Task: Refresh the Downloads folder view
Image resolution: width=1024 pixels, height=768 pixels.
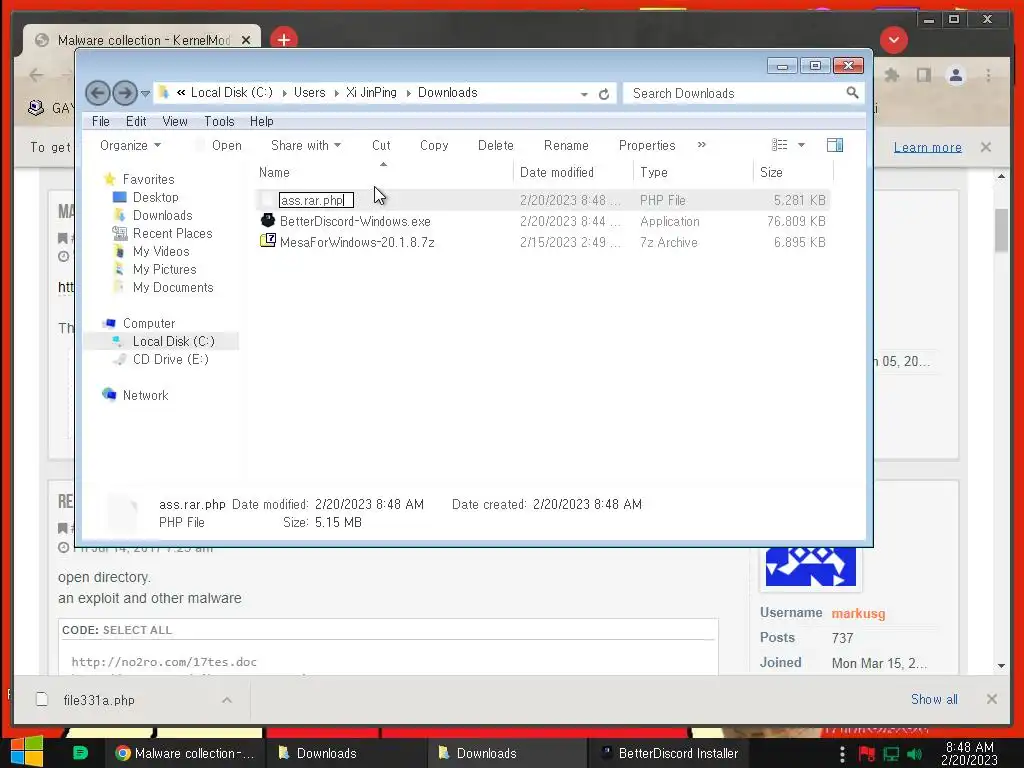Action: [x=604, y=94]
